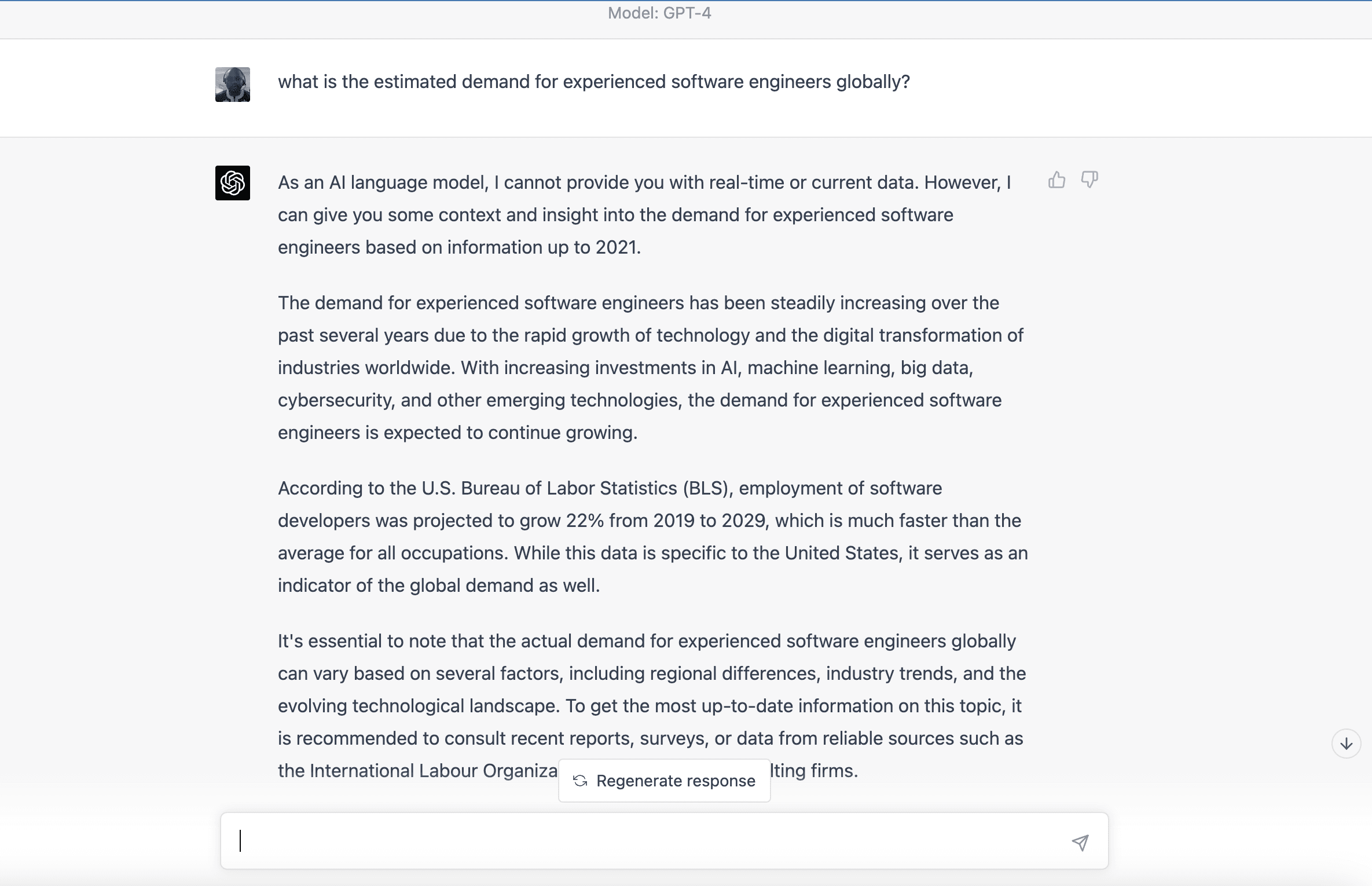This screenshot has height=886, width=1372.
Task: Click the paragraph starting 'According to the U.S. Bureau'
Action: tap(653, 537)
